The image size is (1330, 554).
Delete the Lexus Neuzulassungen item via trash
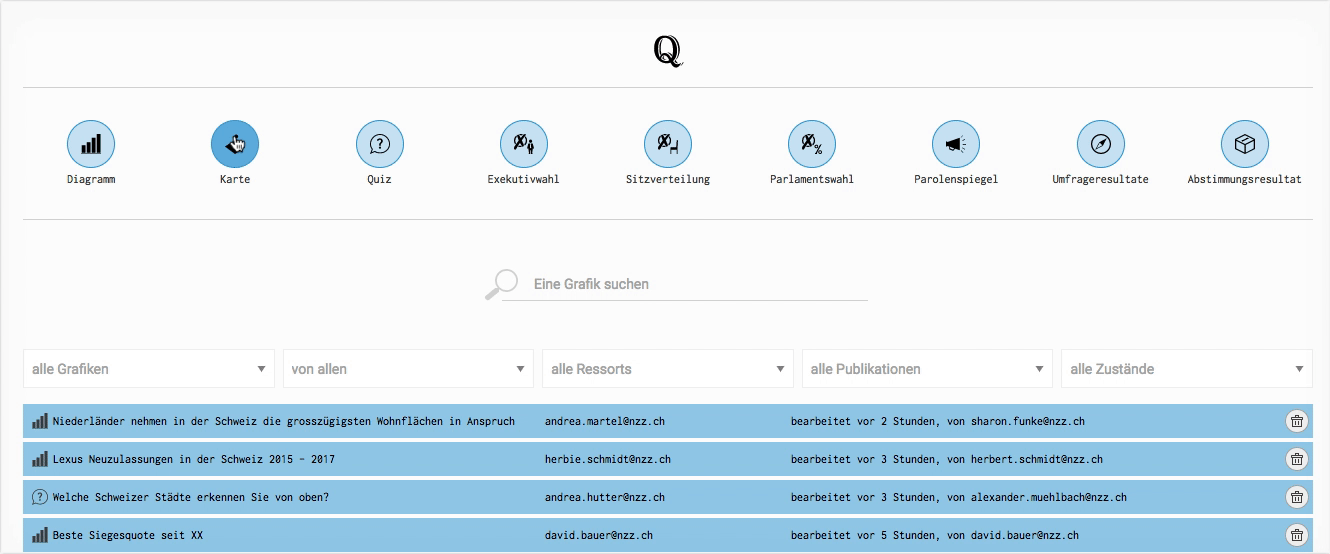(x=1297, y=459)
